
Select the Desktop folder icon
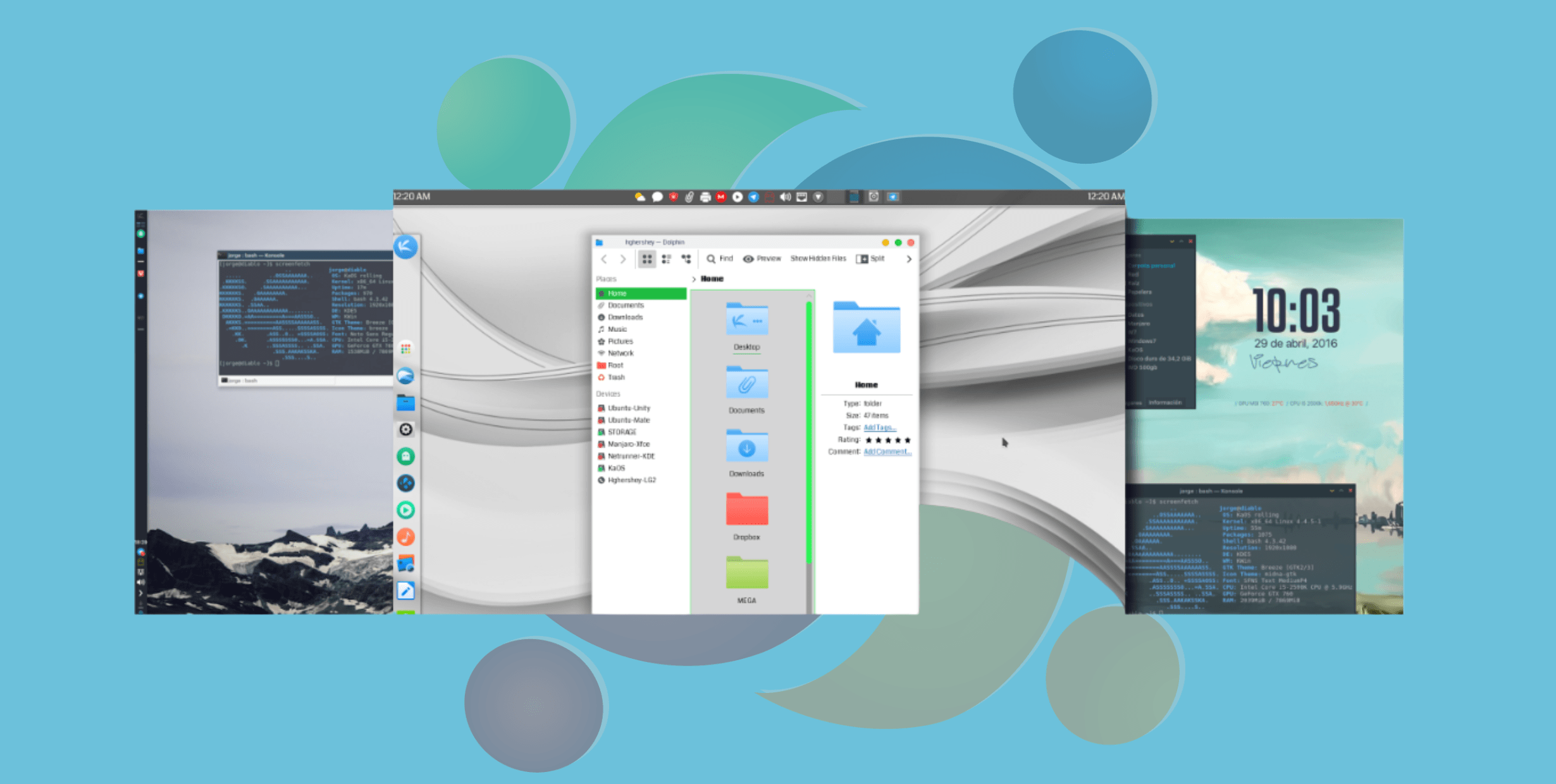[x=747, y=319]
